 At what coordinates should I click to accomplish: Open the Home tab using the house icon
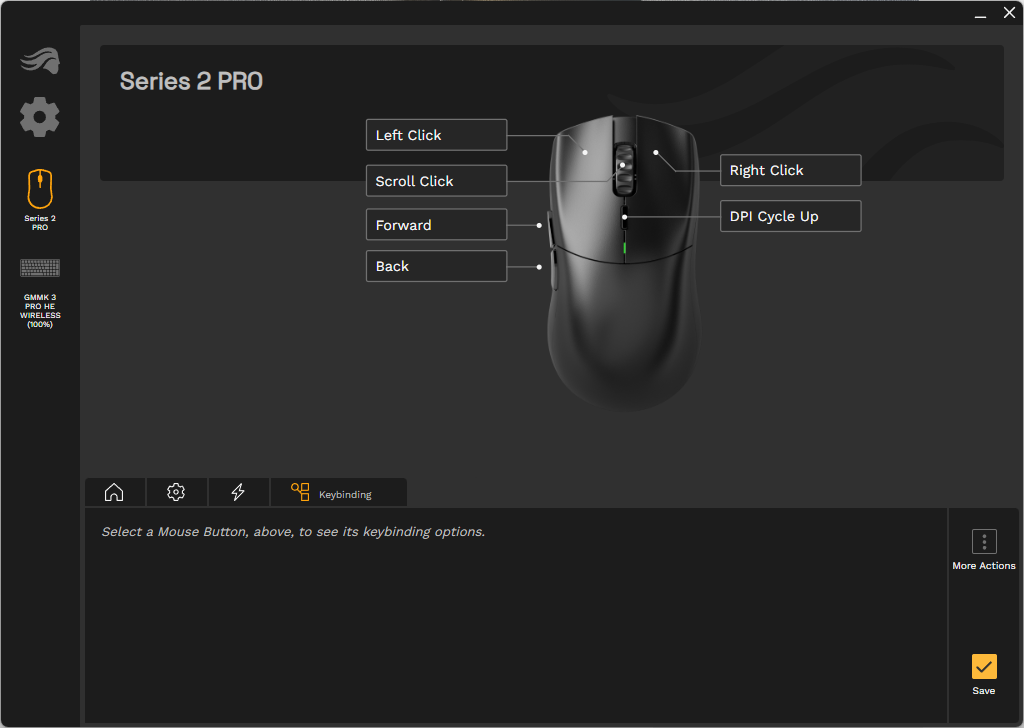pos(113,492)
